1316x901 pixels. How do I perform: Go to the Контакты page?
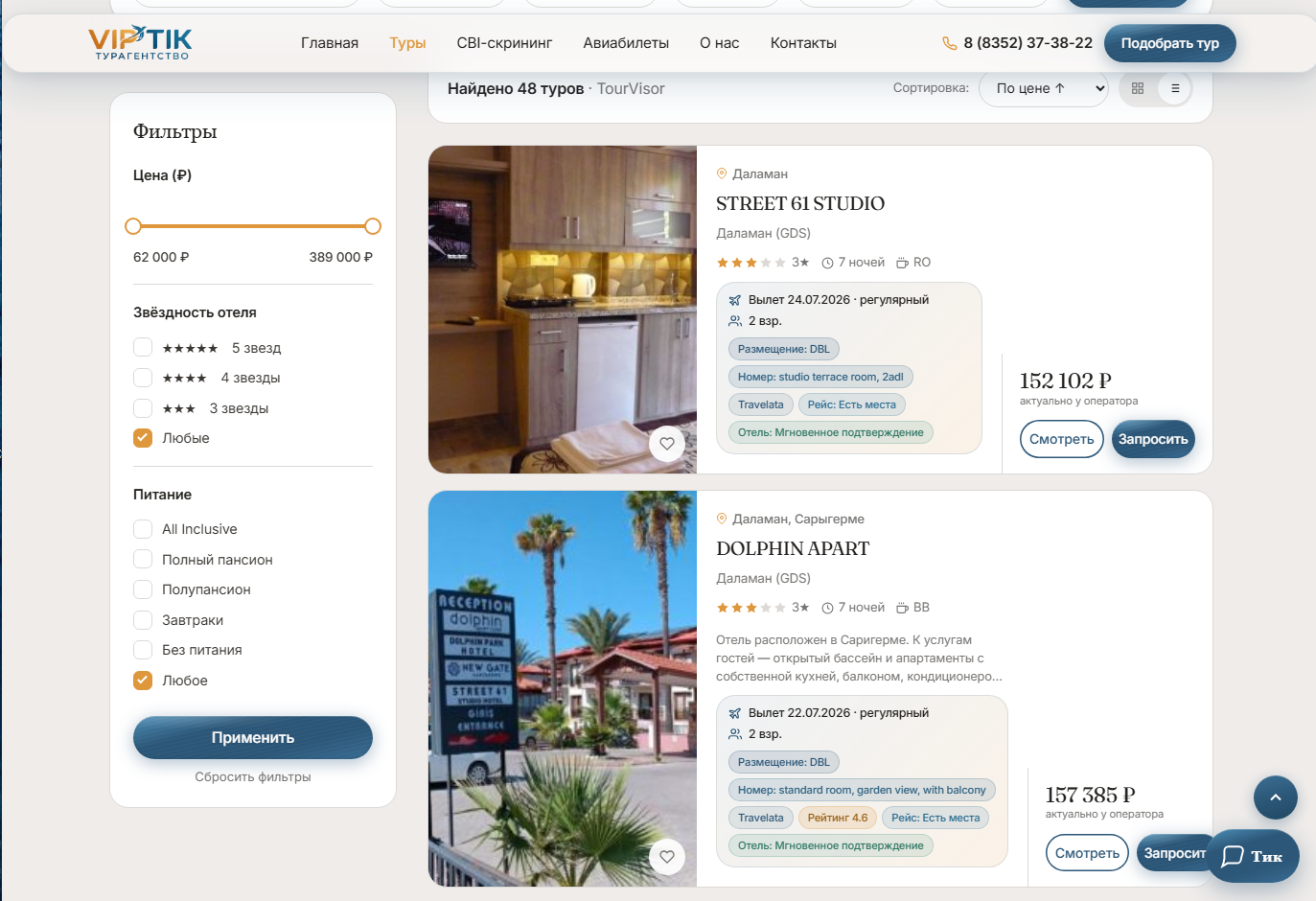click(x=803, y=43)
